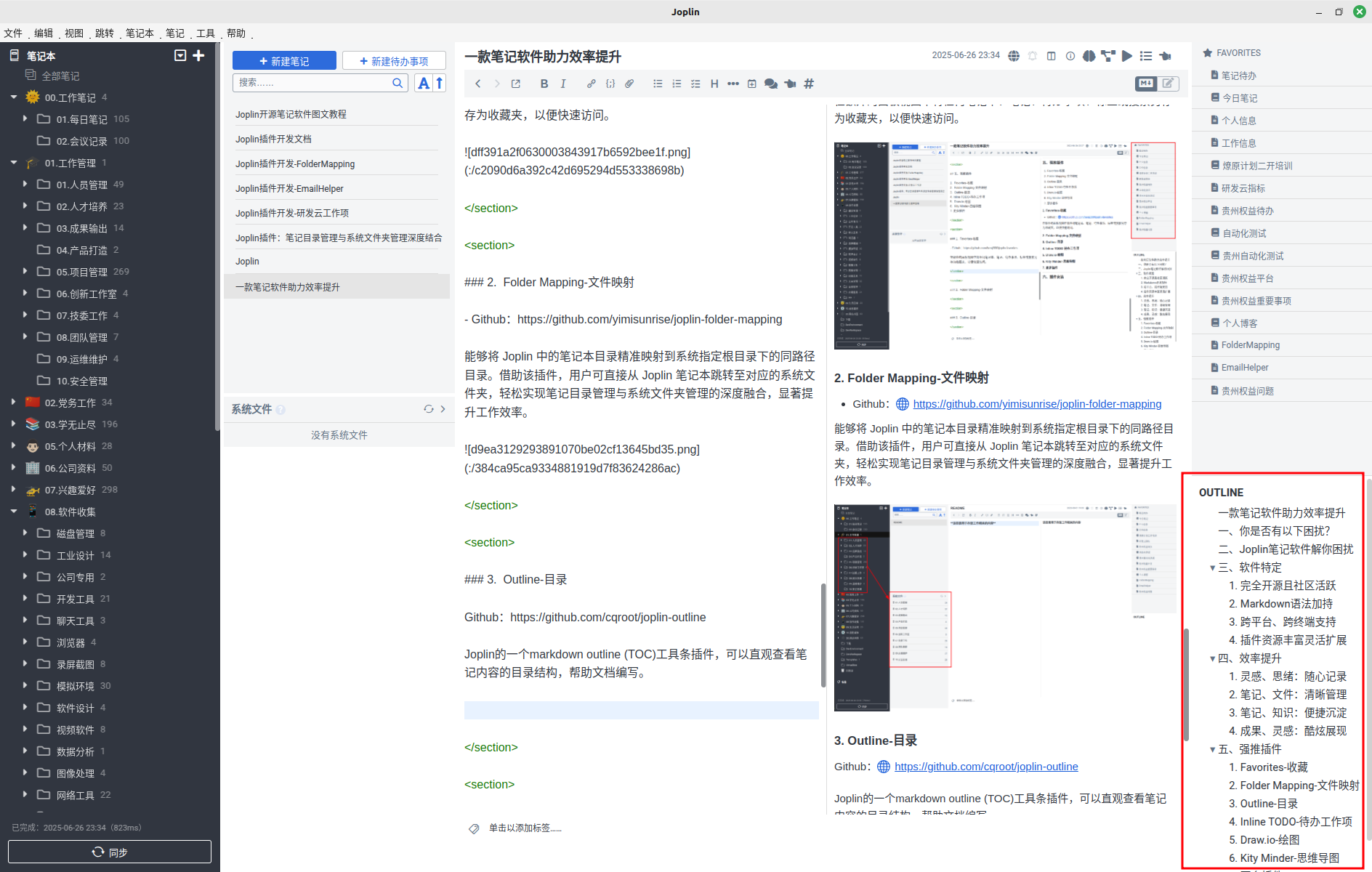Insert a bulleted list
1372x872 pixels.
pyautogui.click(x=658, y=84)
